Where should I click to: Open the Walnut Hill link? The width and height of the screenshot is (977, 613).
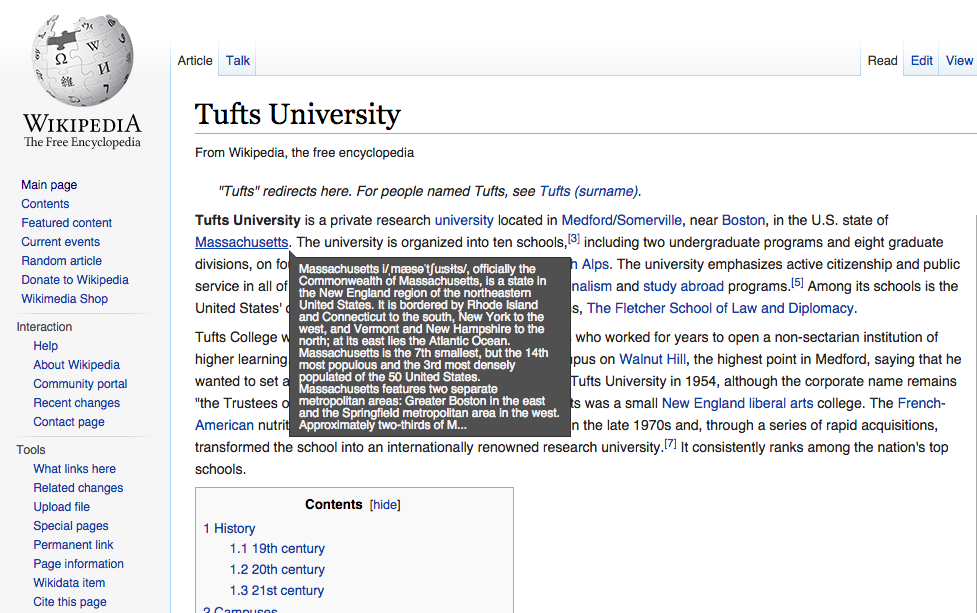[652, 359]
